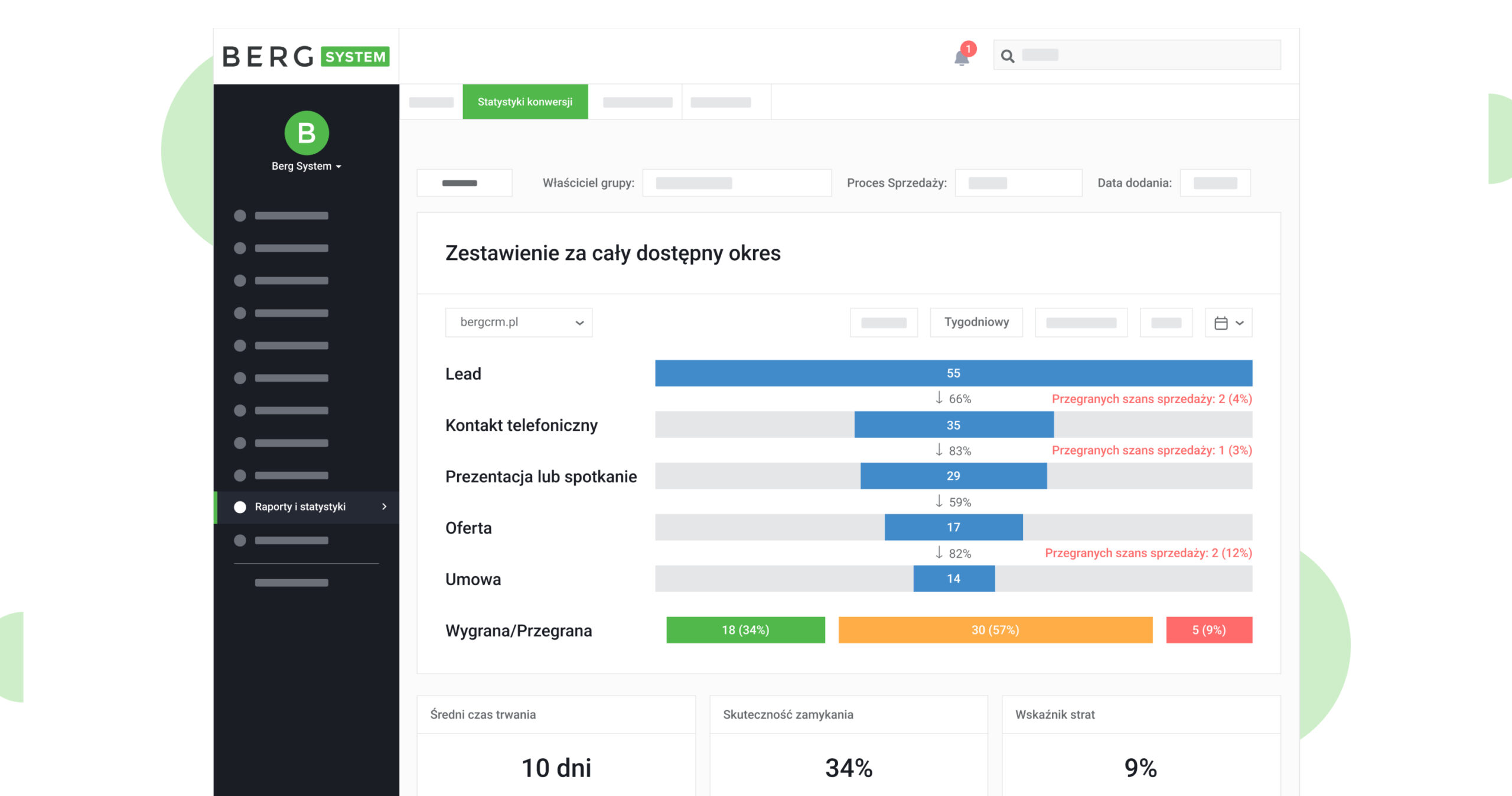
Task: Click the Lead bar showing 55
Action: pos(953,373)
